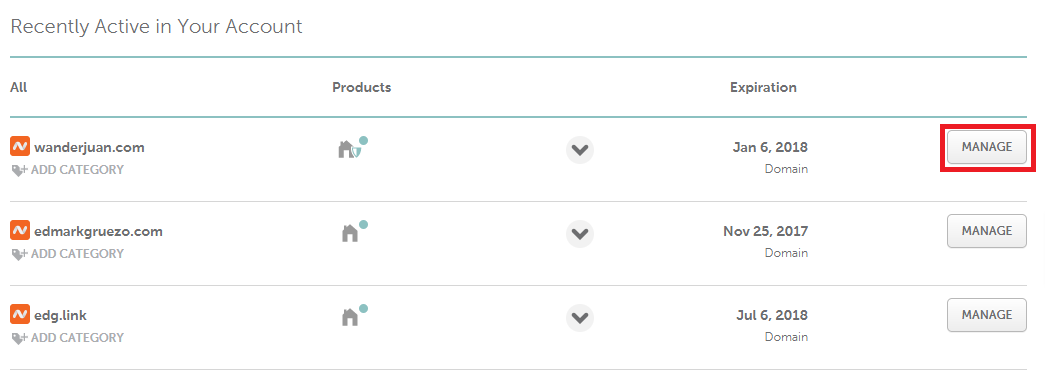Click the Namecheap logo beside wanderjuan.com
1045x380 pixels.
coord(20,147)
